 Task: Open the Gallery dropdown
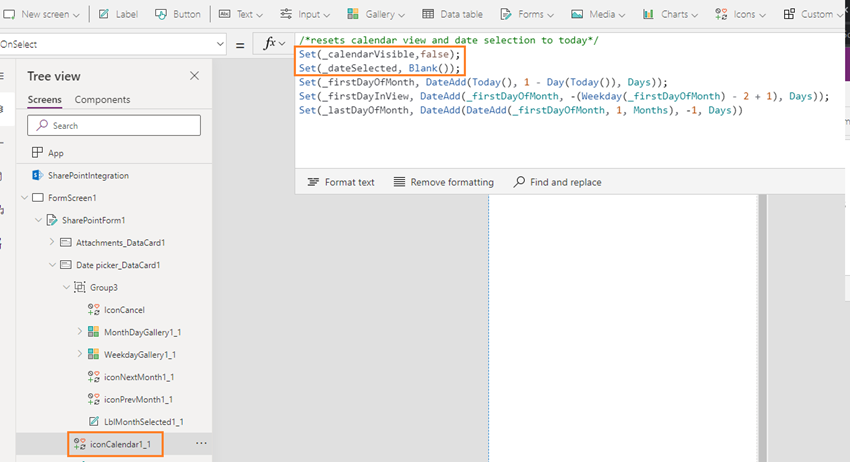point(376,14)
